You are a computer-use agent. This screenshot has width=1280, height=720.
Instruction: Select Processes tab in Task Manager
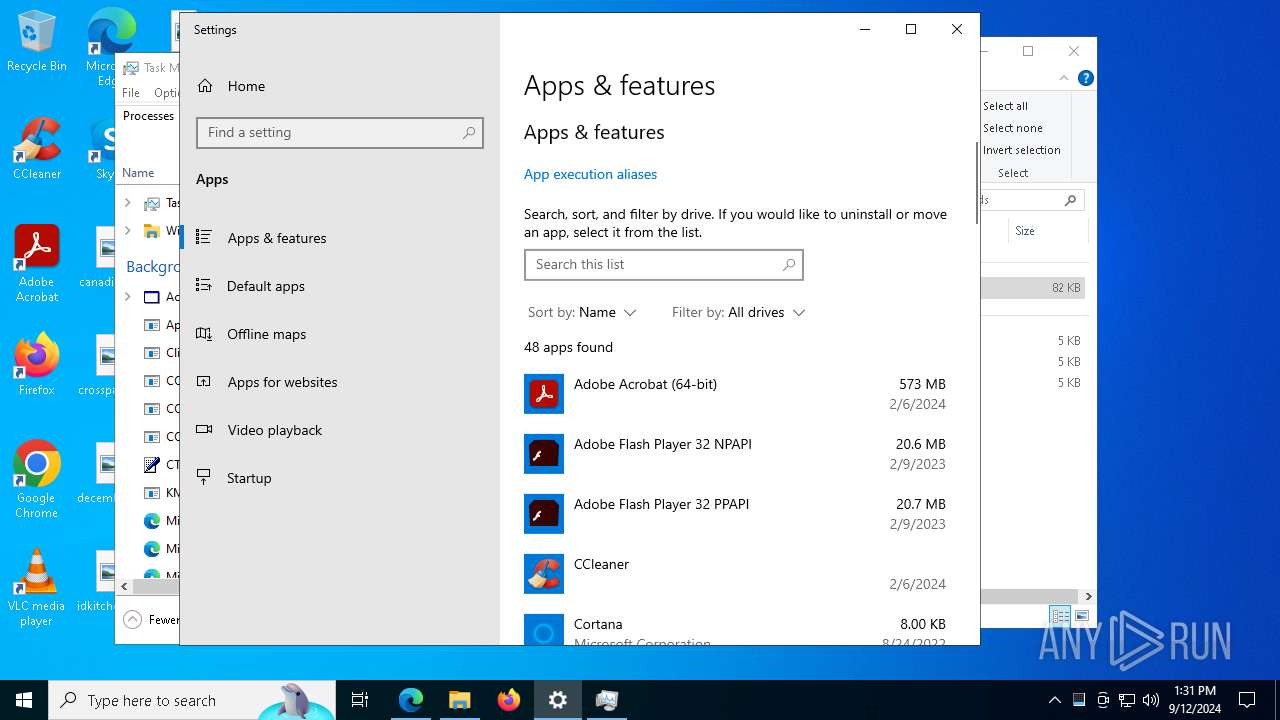tap(148, 116)
